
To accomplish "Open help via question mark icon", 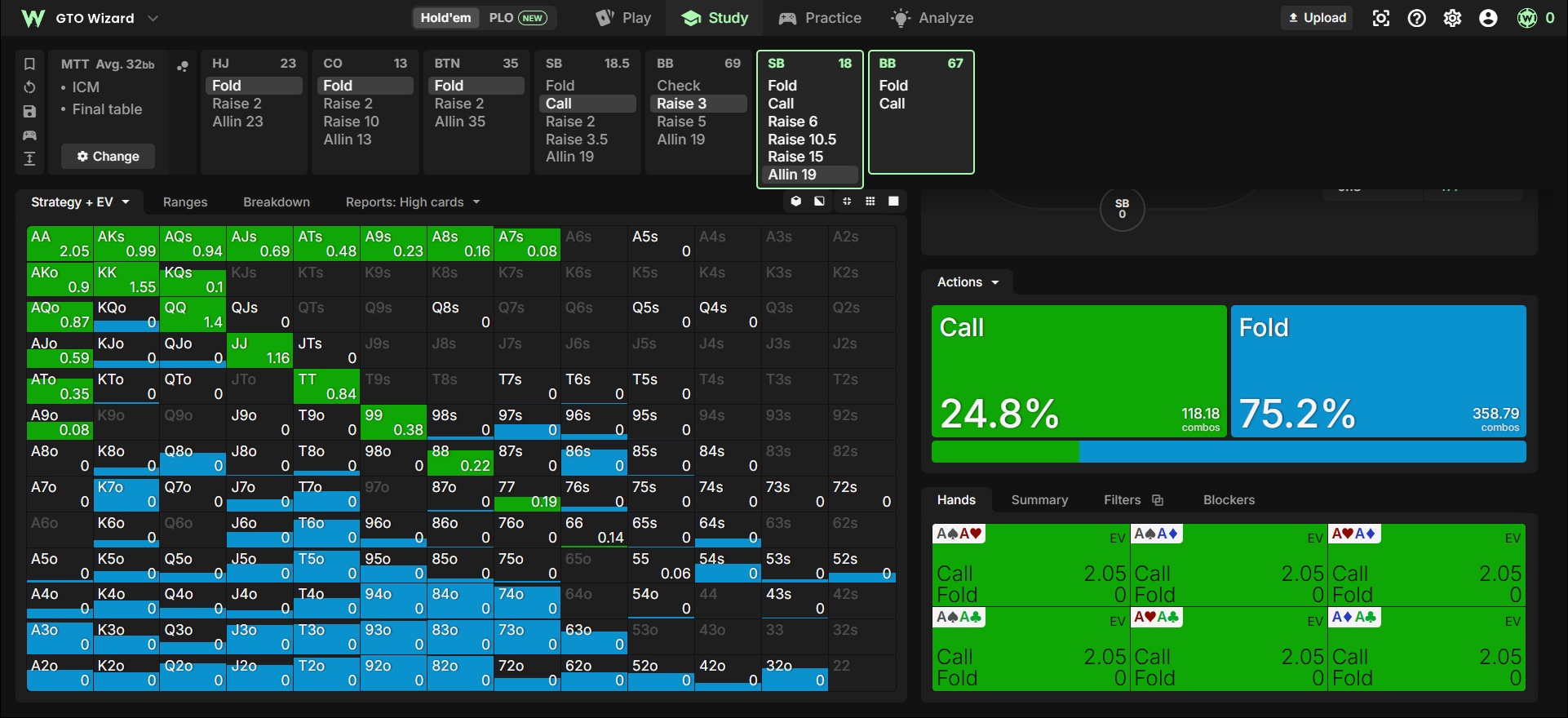I will 1416,18.
